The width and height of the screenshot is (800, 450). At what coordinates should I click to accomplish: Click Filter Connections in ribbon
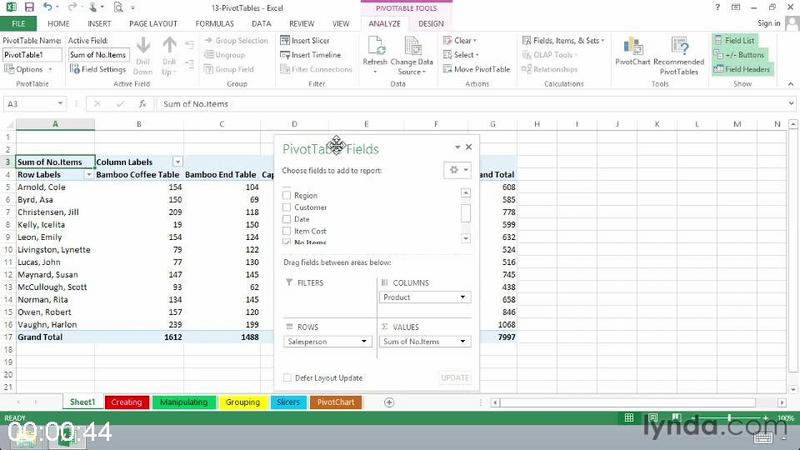[316, 69]
